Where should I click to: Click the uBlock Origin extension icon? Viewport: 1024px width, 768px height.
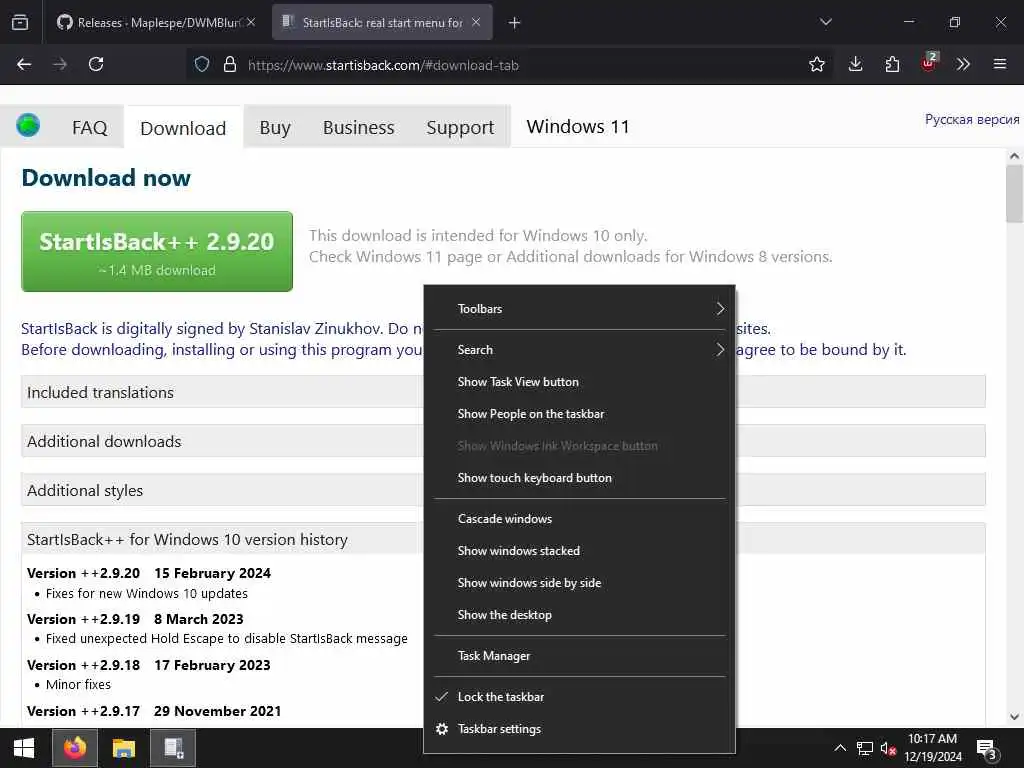(x=929, y=63)
